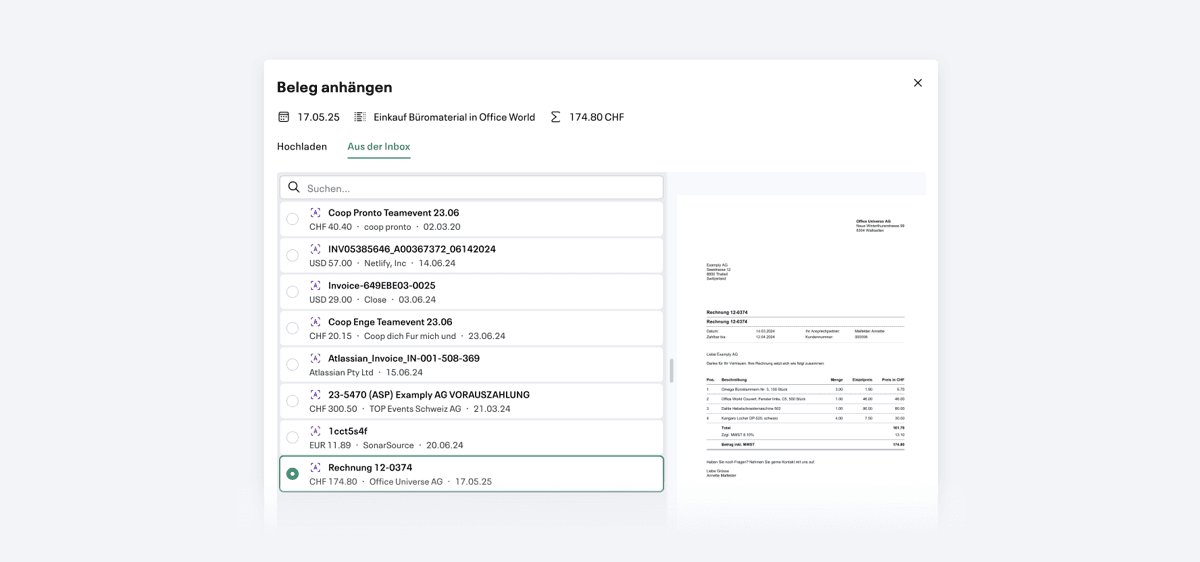Switch to the Hochladen tab

302,146
